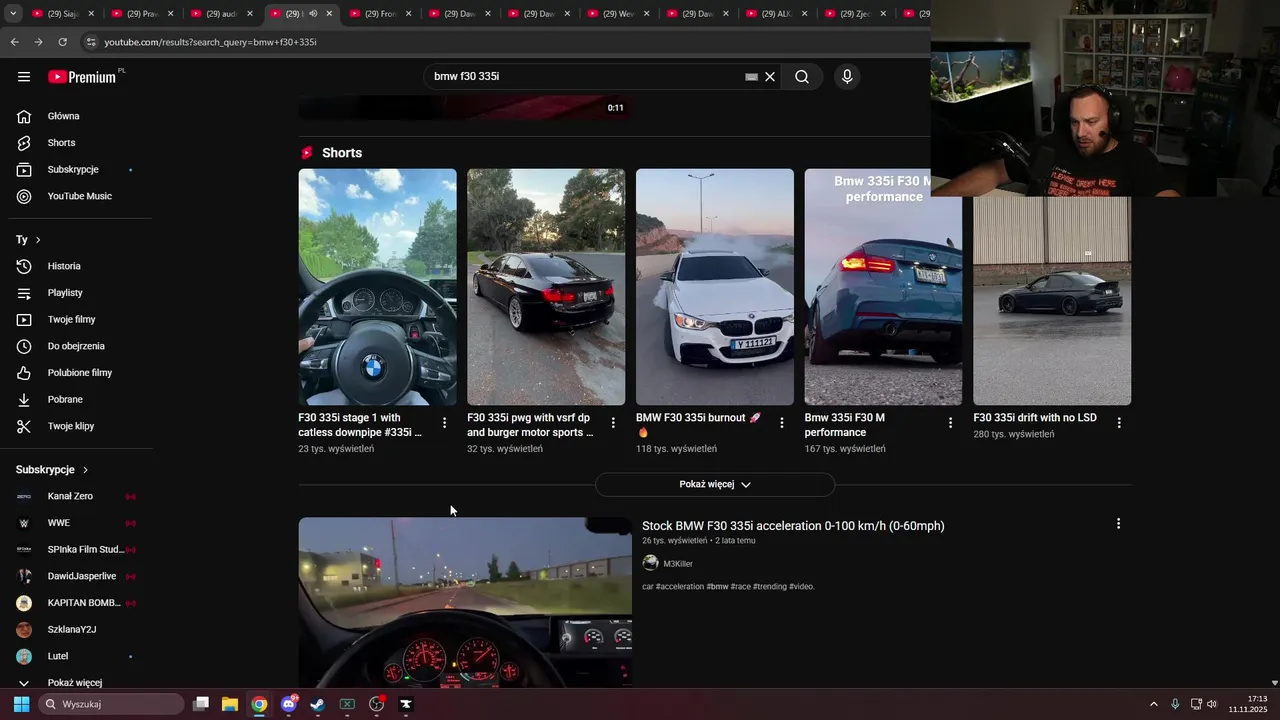1280x720 pixels.
Task: Open options for F30 335i stage 1 short
Action: [444, 423]
